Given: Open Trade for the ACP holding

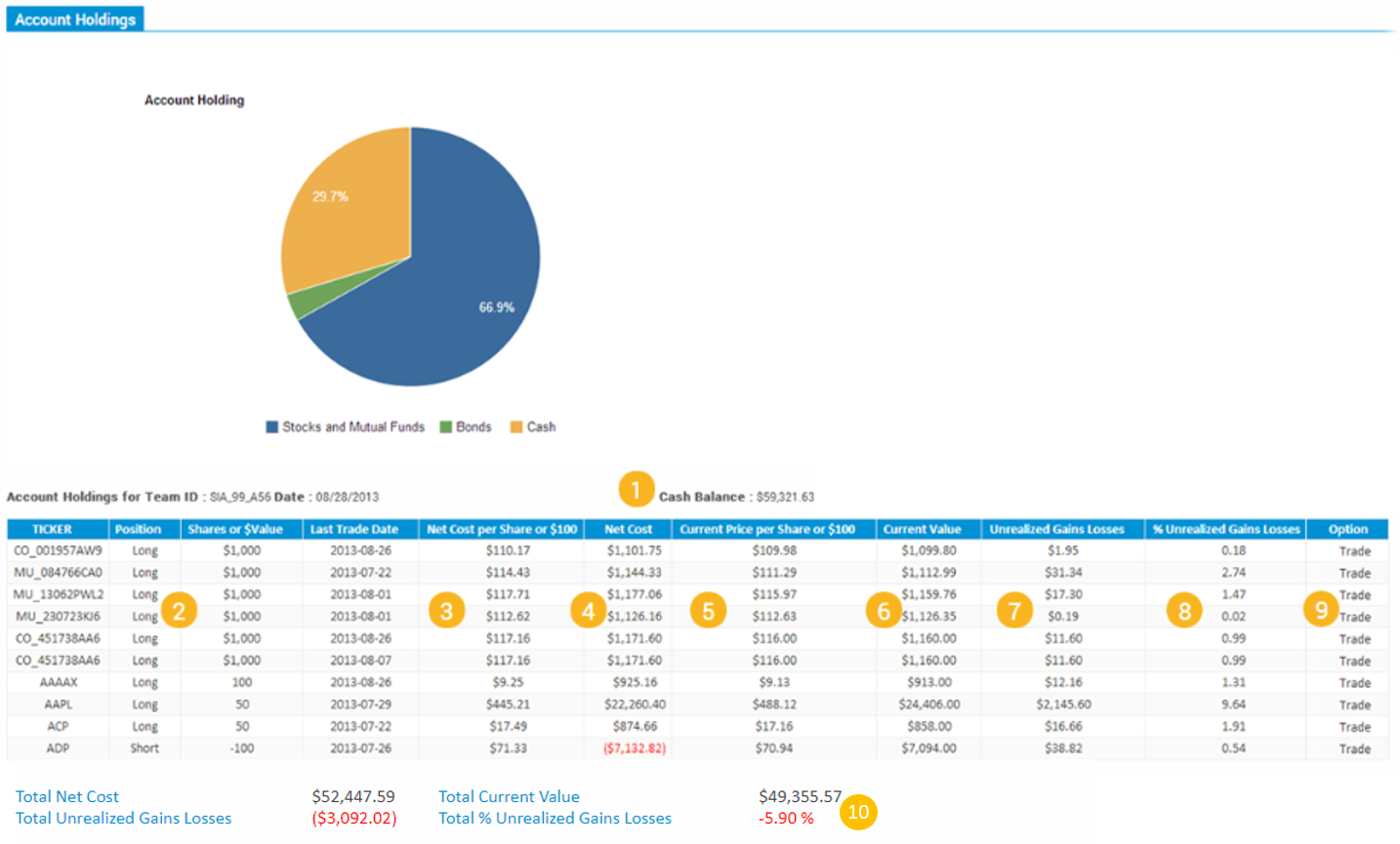Looking at the screenshot, I should click(1355, 727).
